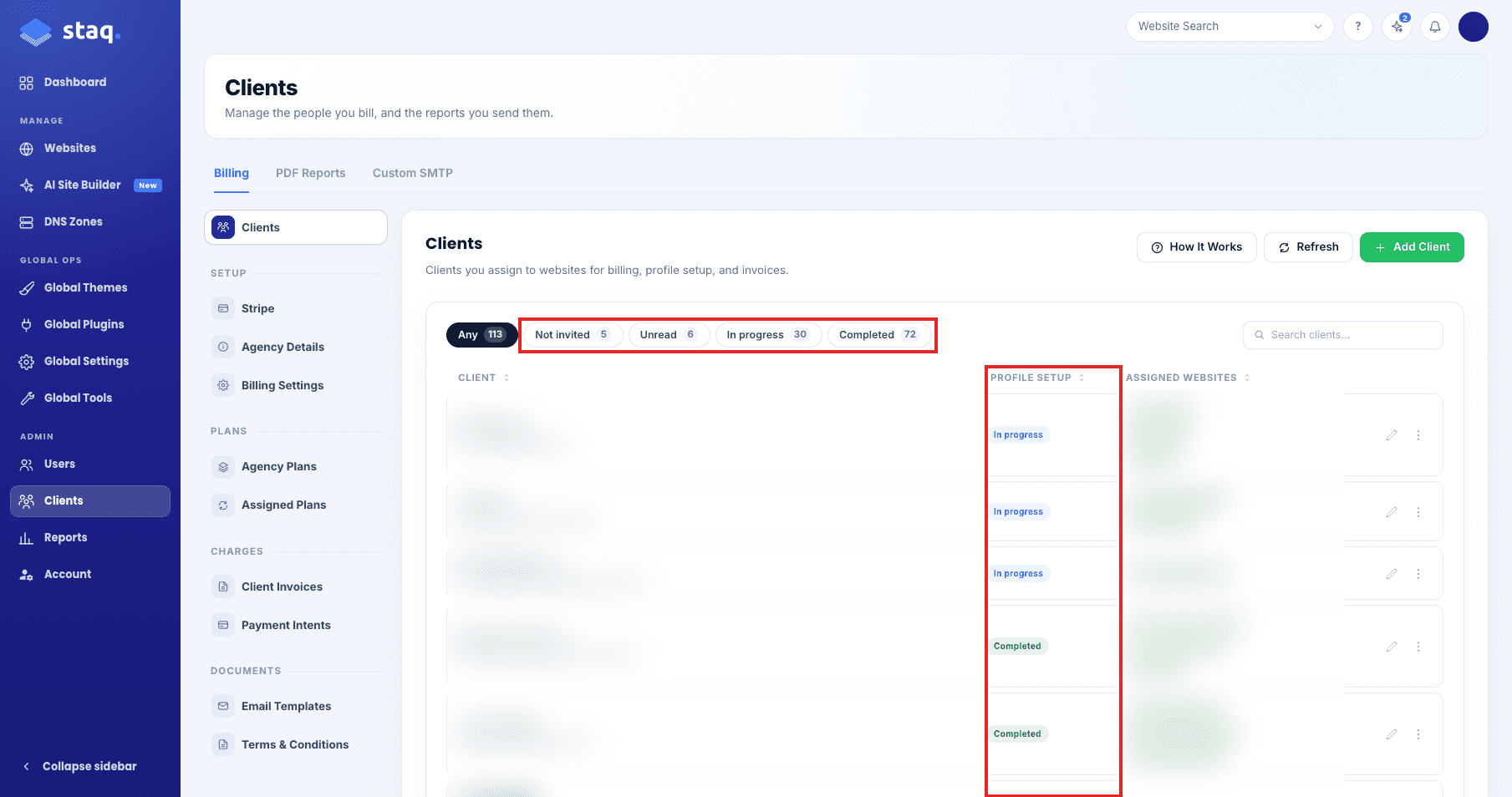1512x797 pixels.
Task: Switch to the PDF Reports tab
Action: pos(311,173)
